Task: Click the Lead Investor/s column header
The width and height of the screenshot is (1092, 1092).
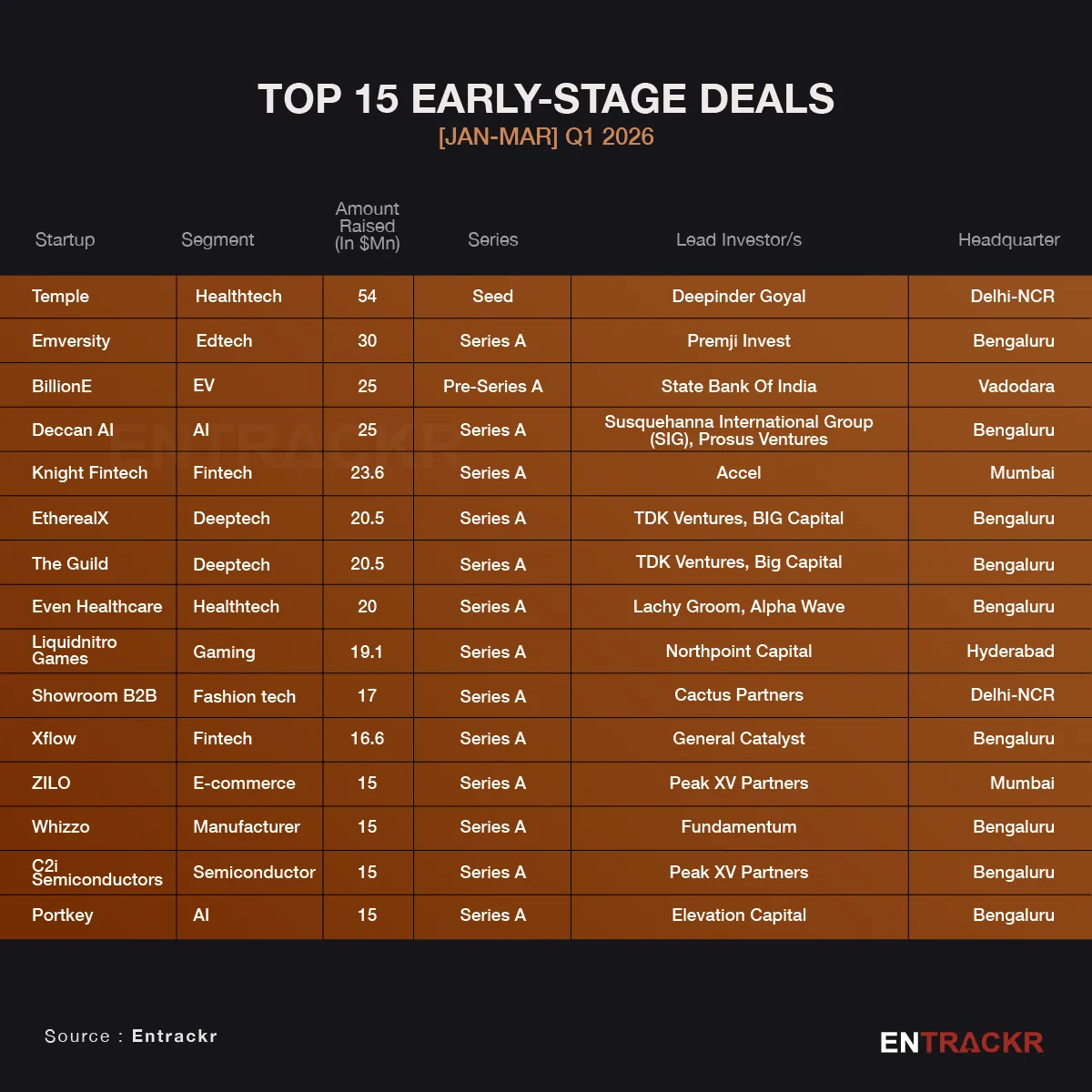Action: [x=738, y=239]
